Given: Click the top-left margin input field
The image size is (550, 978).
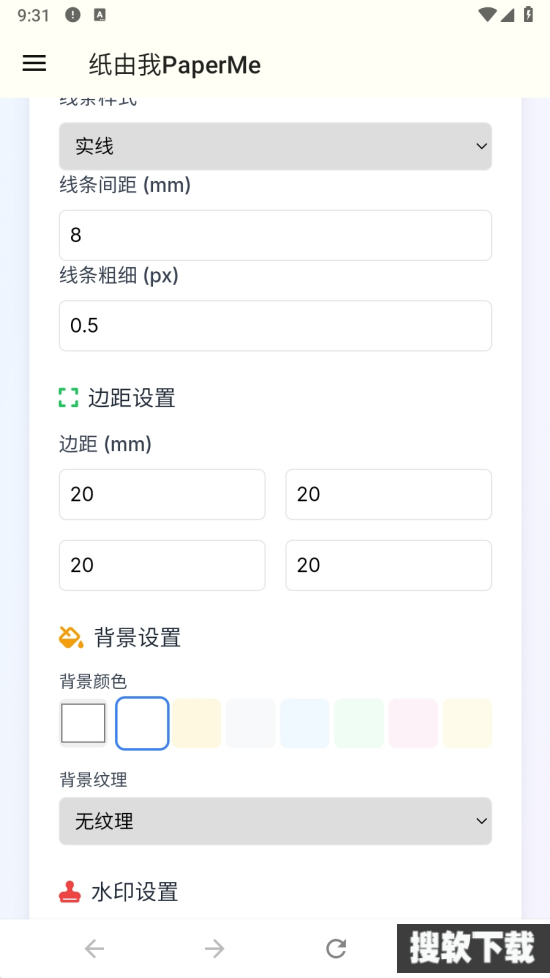Looking at the screenshot, I should coord(162,494).
